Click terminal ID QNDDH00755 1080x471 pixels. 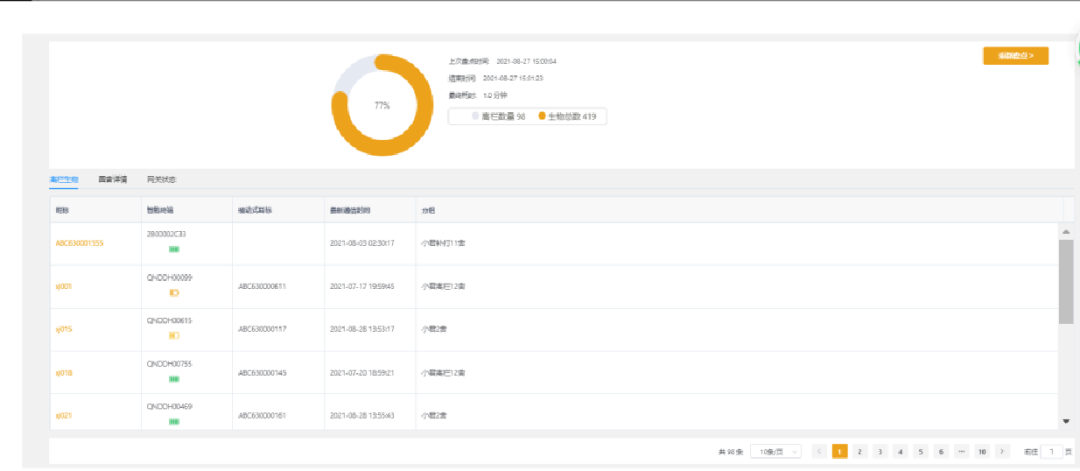[x=169, y=364]
